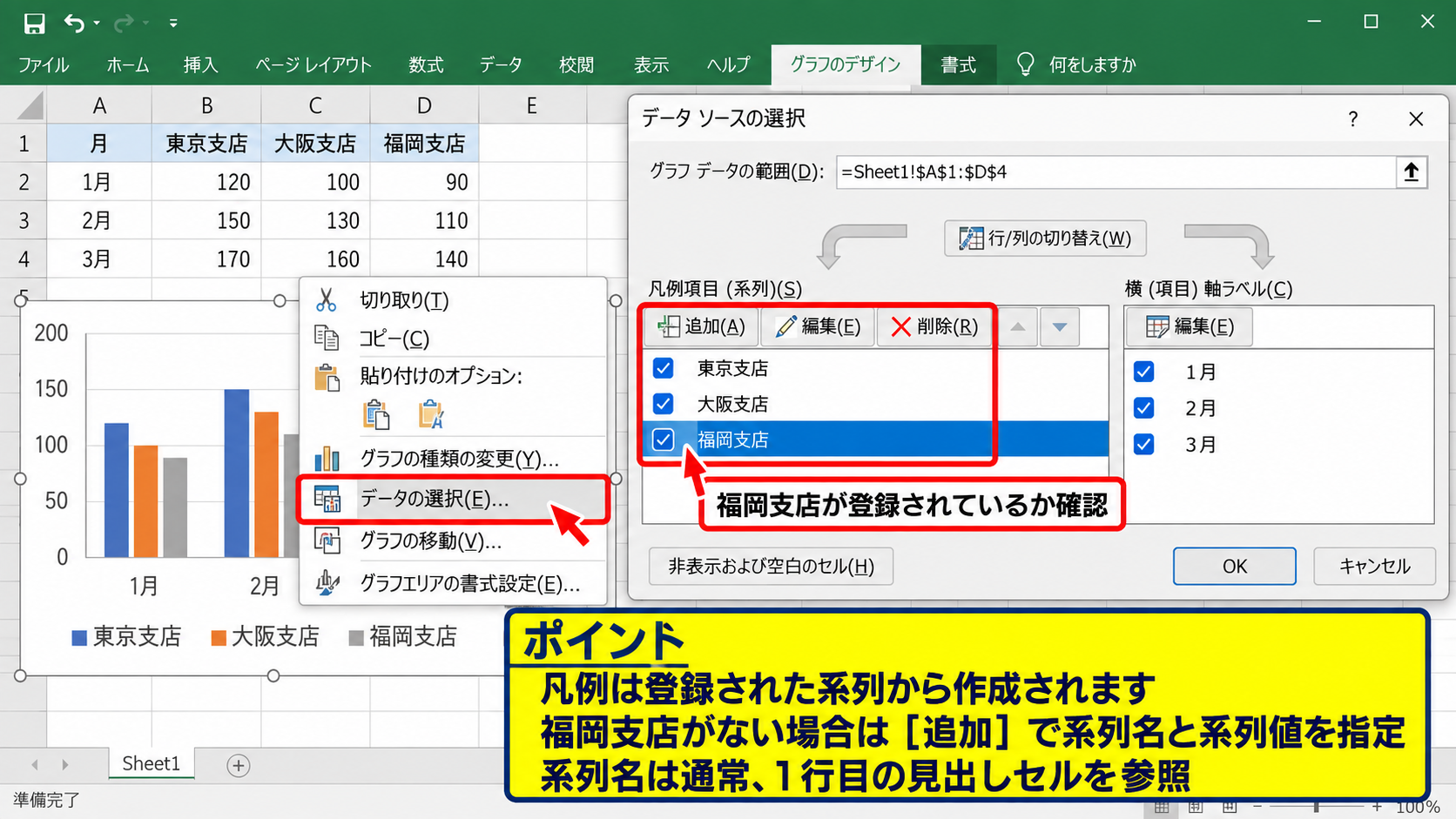Choose データの選択 from the context menu
This screenshot has height=819, width=1456.
click(x=453, y=499)
